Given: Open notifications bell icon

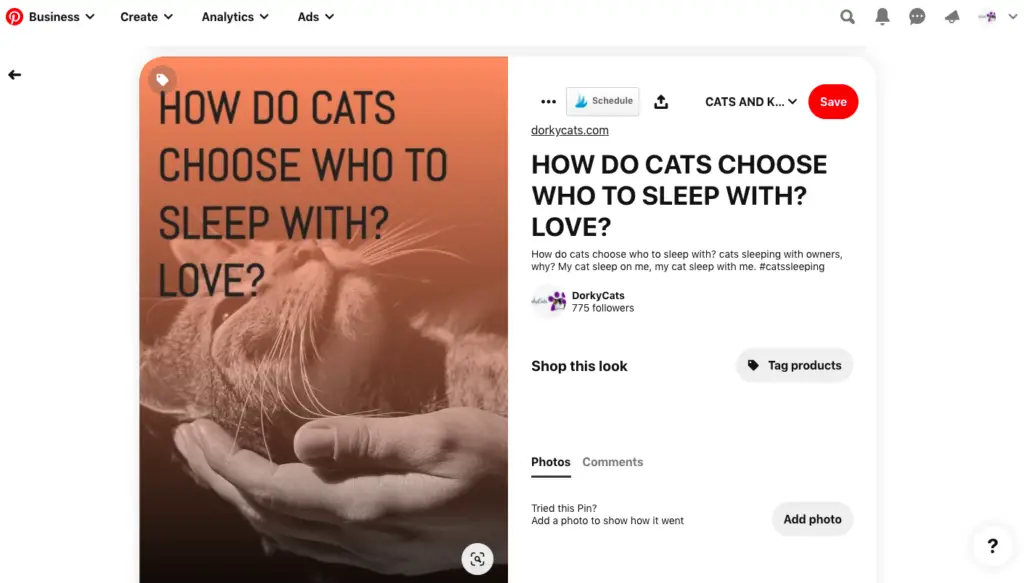Looking at the screenshot, I should [x=882, y=17].
